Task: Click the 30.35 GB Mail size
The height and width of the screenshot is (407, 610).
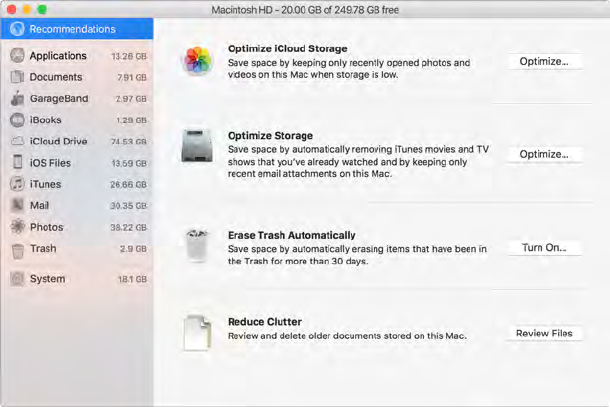Action: pyautogui.click(x=128, y=205)
